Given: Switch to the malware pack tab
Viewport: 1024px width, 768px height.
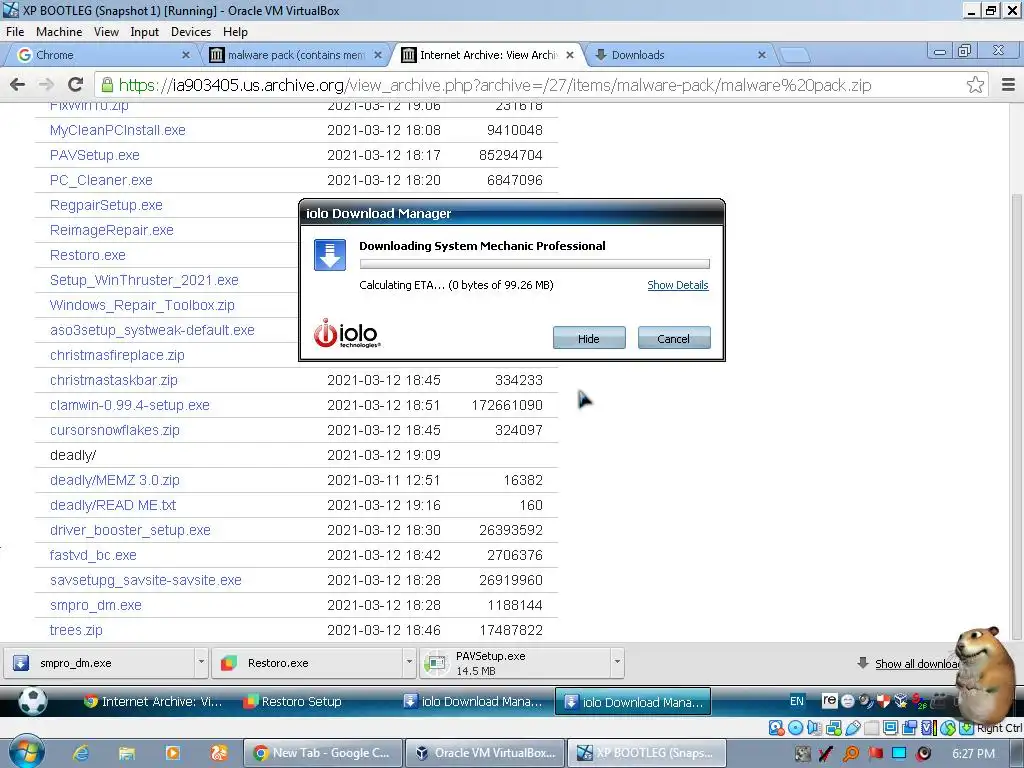Looking at the screenshot, I should click(x=294, y=55).
